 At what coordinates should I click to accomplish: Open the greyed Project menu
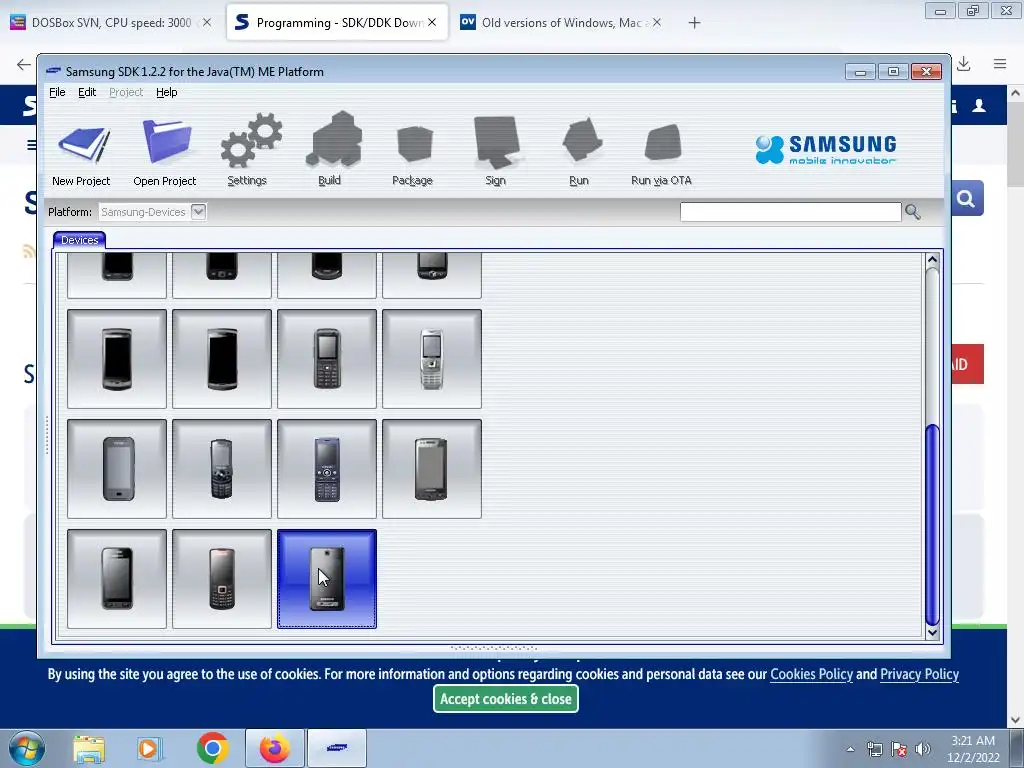[x=126, y=92]
